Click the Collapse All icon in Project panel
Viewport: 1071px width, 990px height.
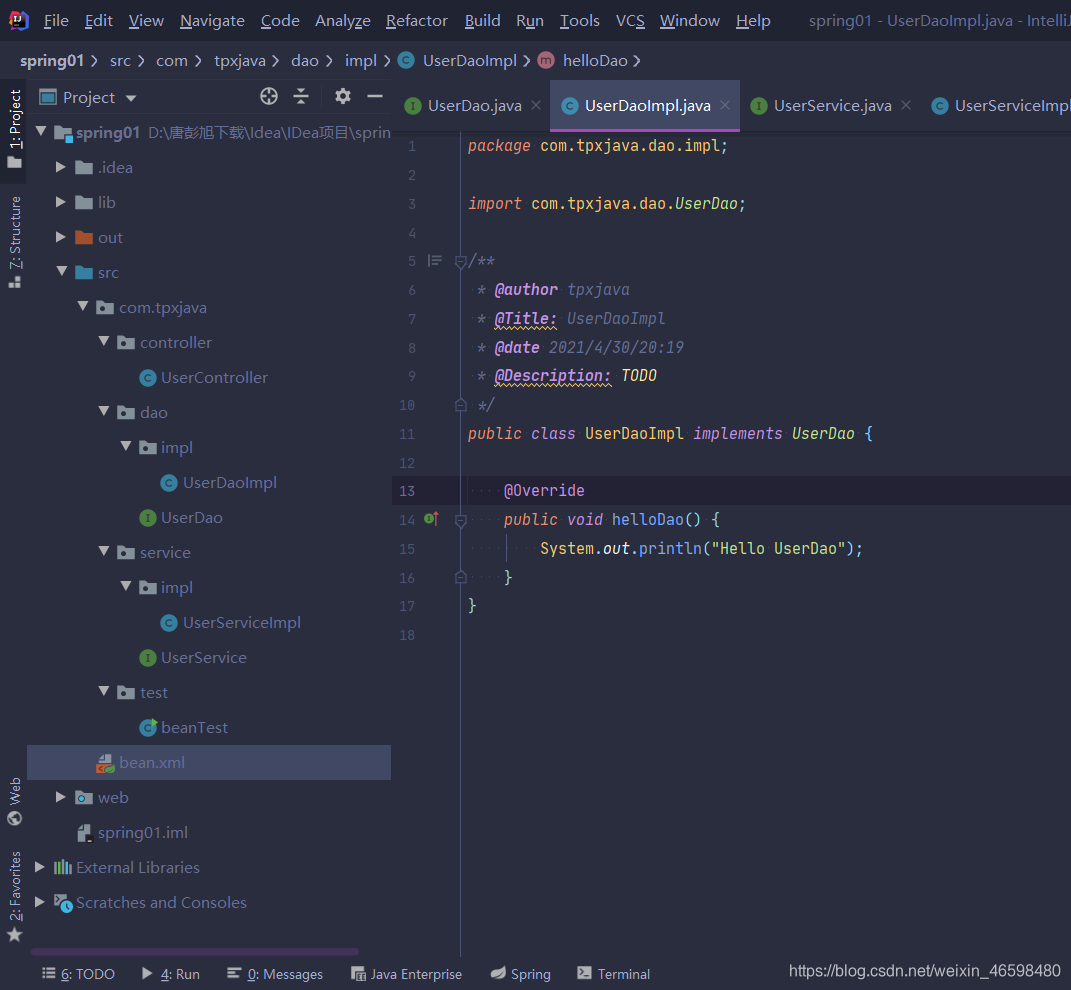pyautogui.click(x=301, y=96)
